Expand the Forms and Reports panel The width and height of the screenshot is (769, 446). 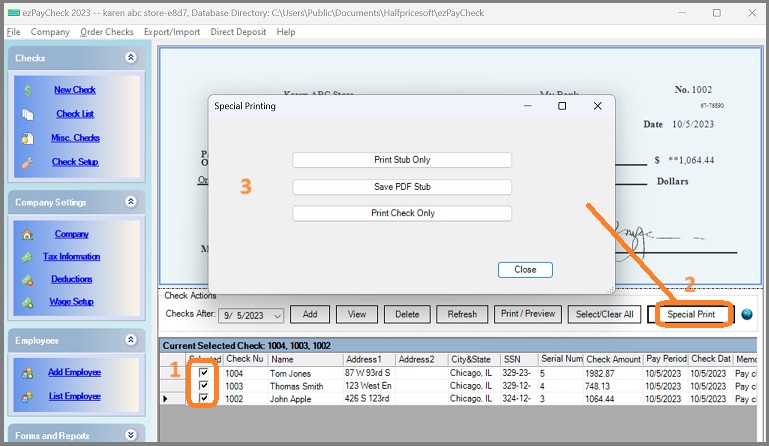[130, 435]
